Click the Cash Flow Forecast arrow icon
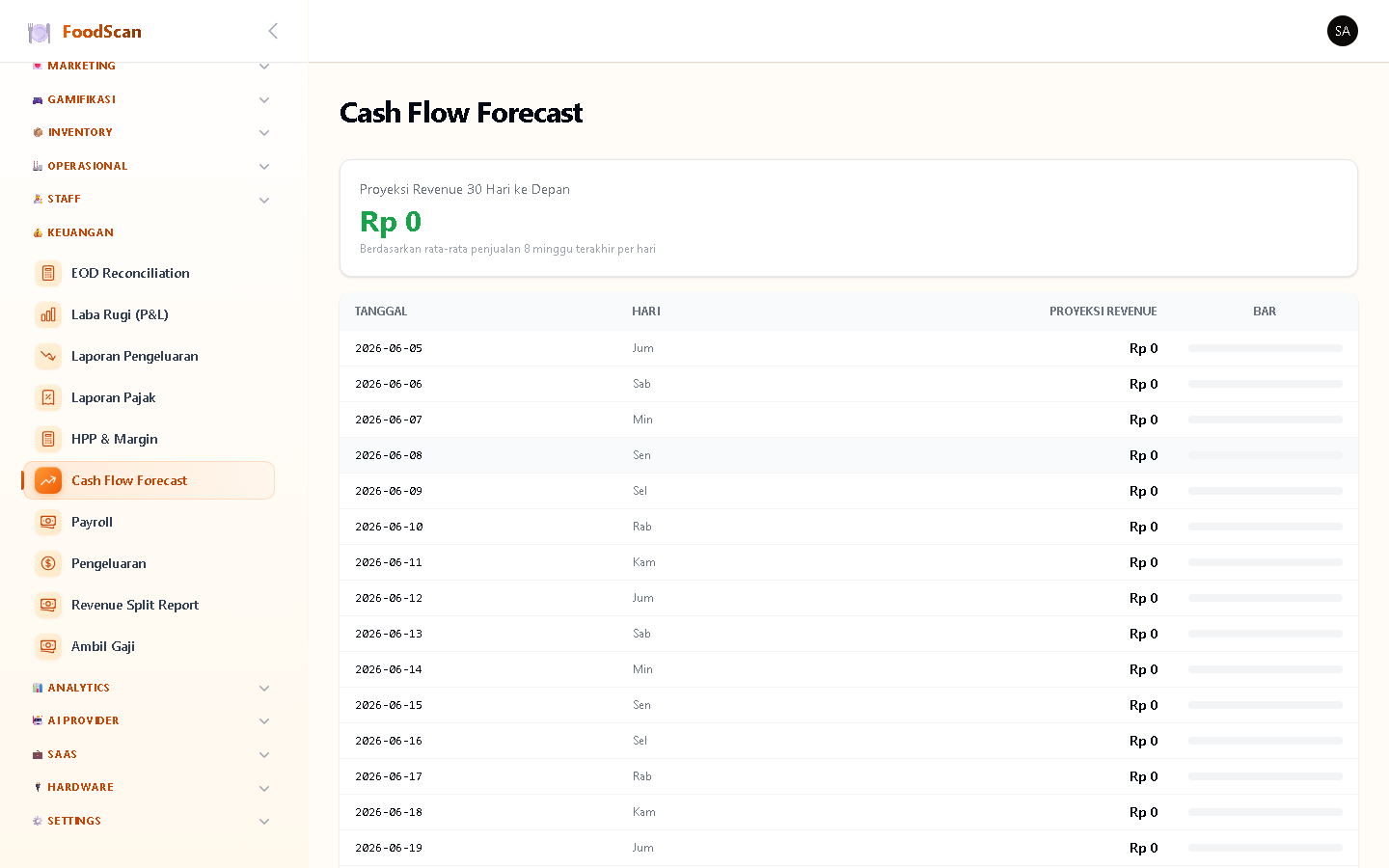1389x868 pixels. [48, 480]
